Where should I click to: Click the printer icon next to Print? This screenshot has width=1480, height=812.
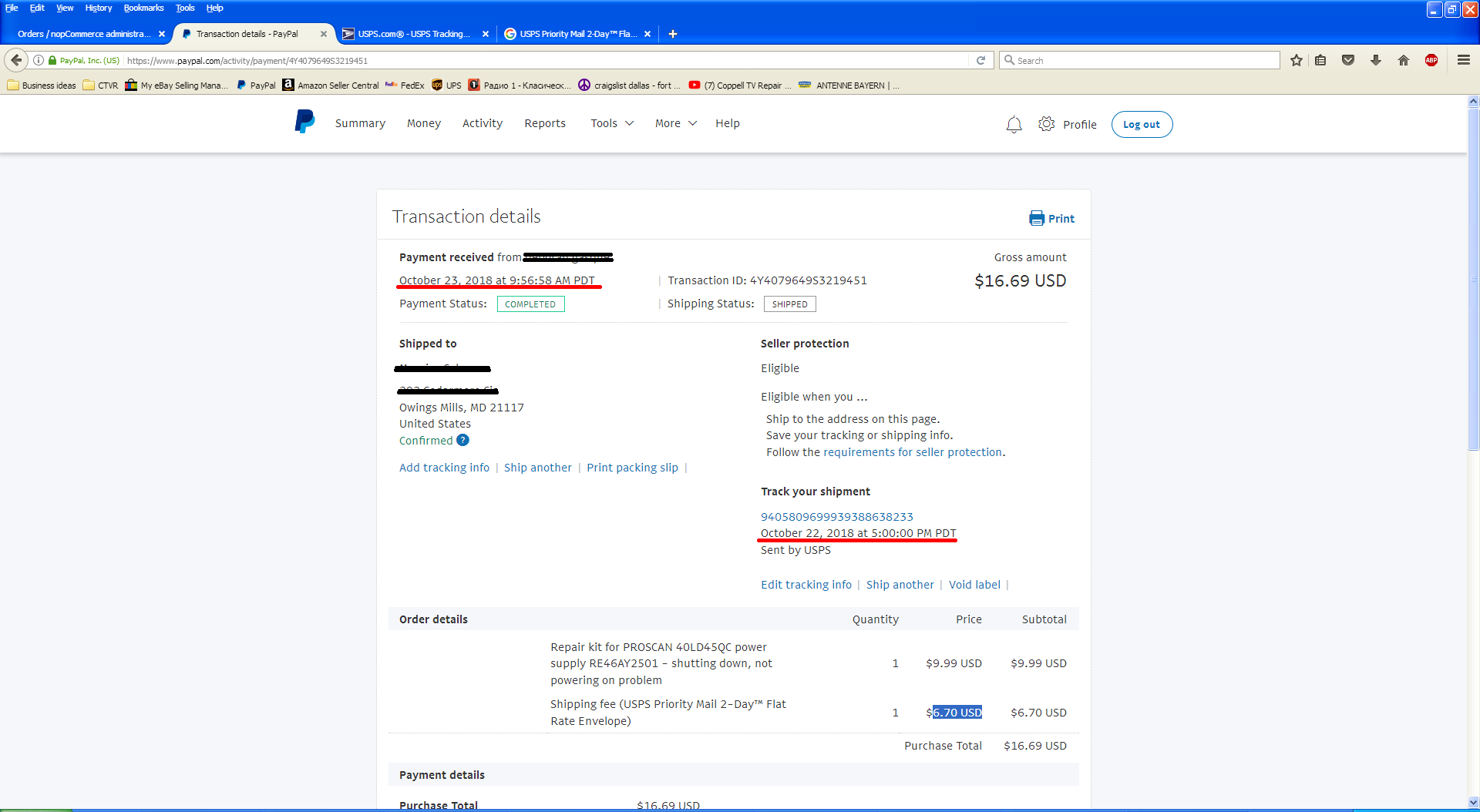1037,218
